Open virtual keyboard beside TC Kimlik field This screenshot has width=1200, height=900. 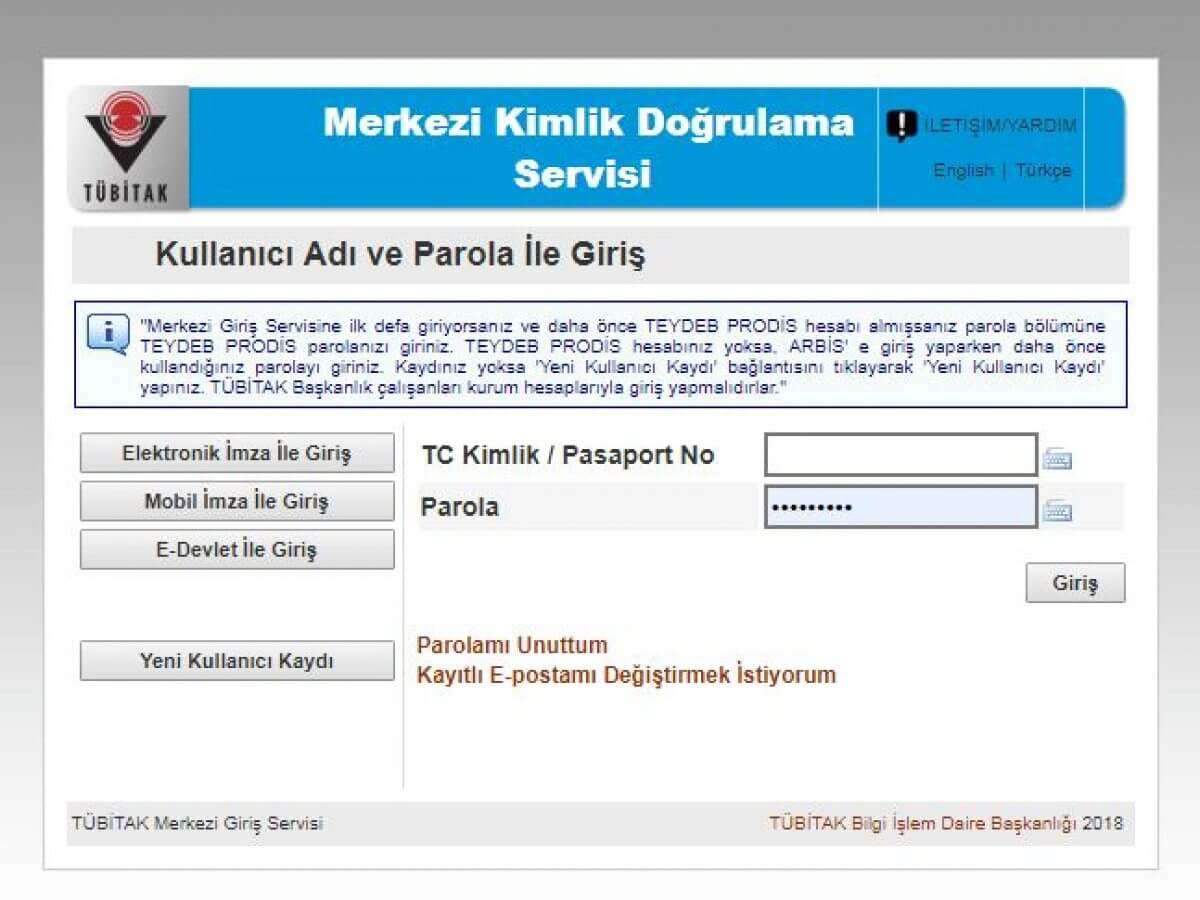pyautogui.click(x=1057, y=459)
